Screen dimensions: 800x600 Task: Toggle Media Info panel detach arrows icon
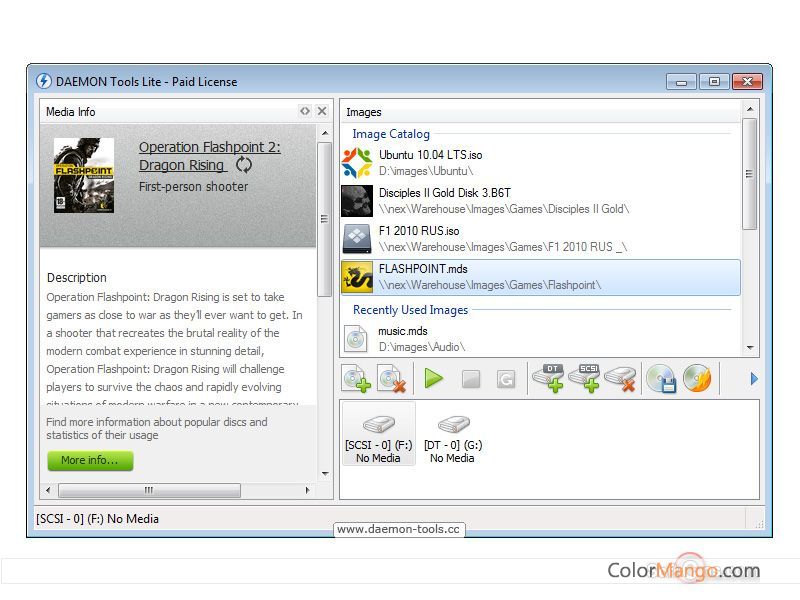305,111
